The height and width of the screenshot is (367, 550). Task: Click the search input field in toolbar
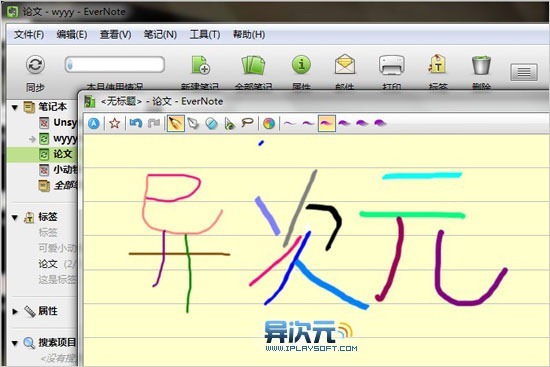[115, 65]
